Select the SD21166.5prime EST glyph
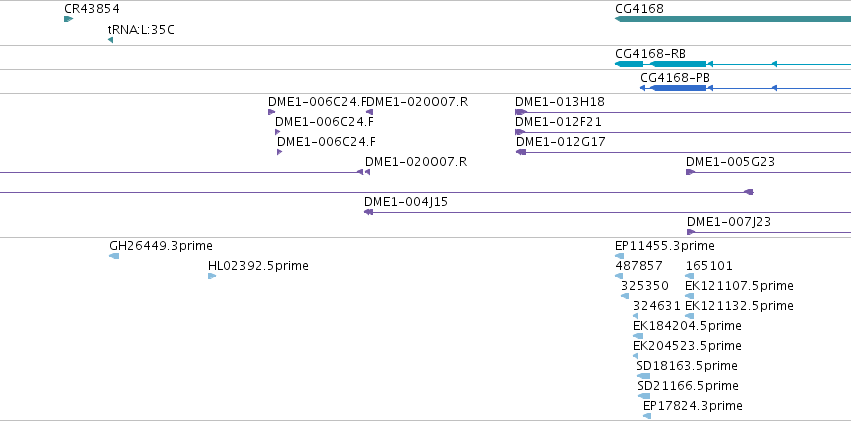851x421 pixels. click(x=644, y=397)
